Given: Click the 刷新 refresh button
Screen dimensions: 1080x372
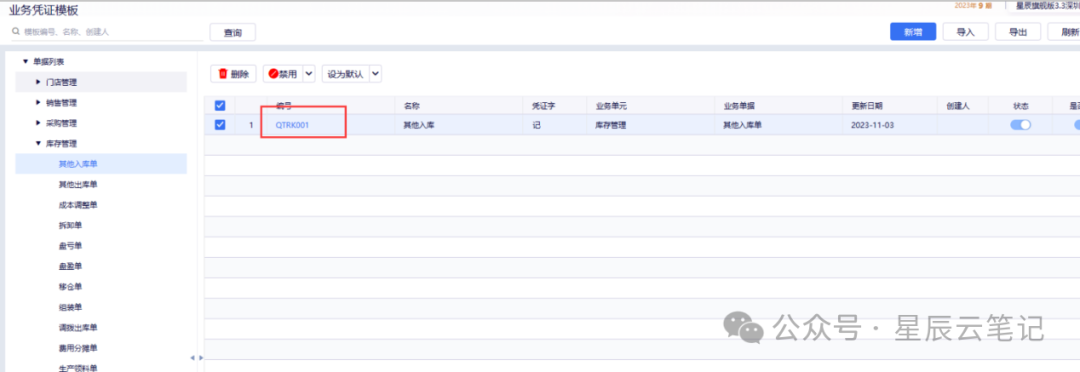Looking at the screenshot, I should pos(1065,32).
